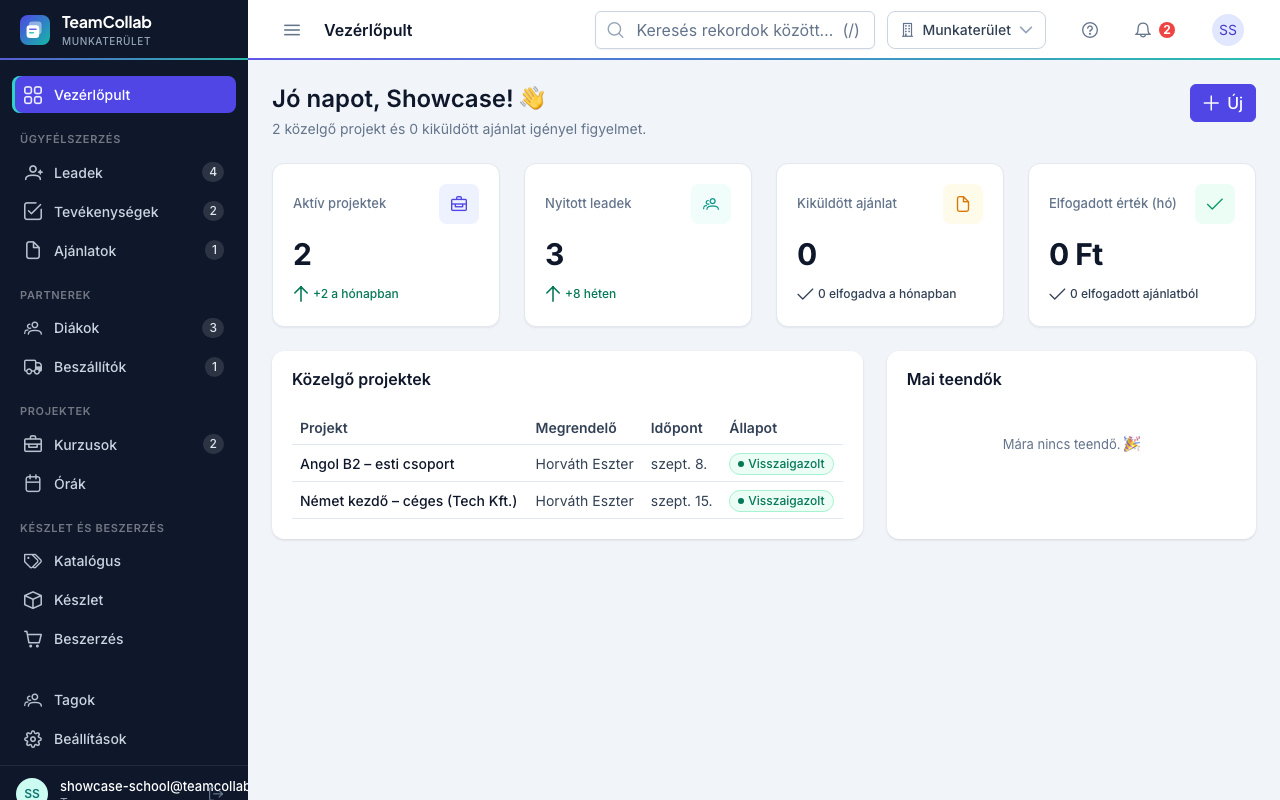
Task: Click the szept. 15. date cell
Action: (x=682, y=501)
